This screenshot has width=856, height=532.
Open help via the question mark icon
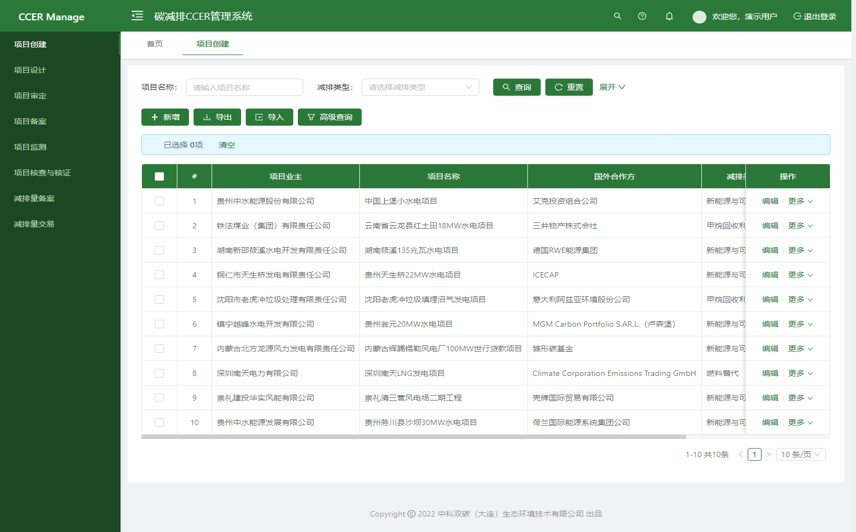tap(642, 16)
